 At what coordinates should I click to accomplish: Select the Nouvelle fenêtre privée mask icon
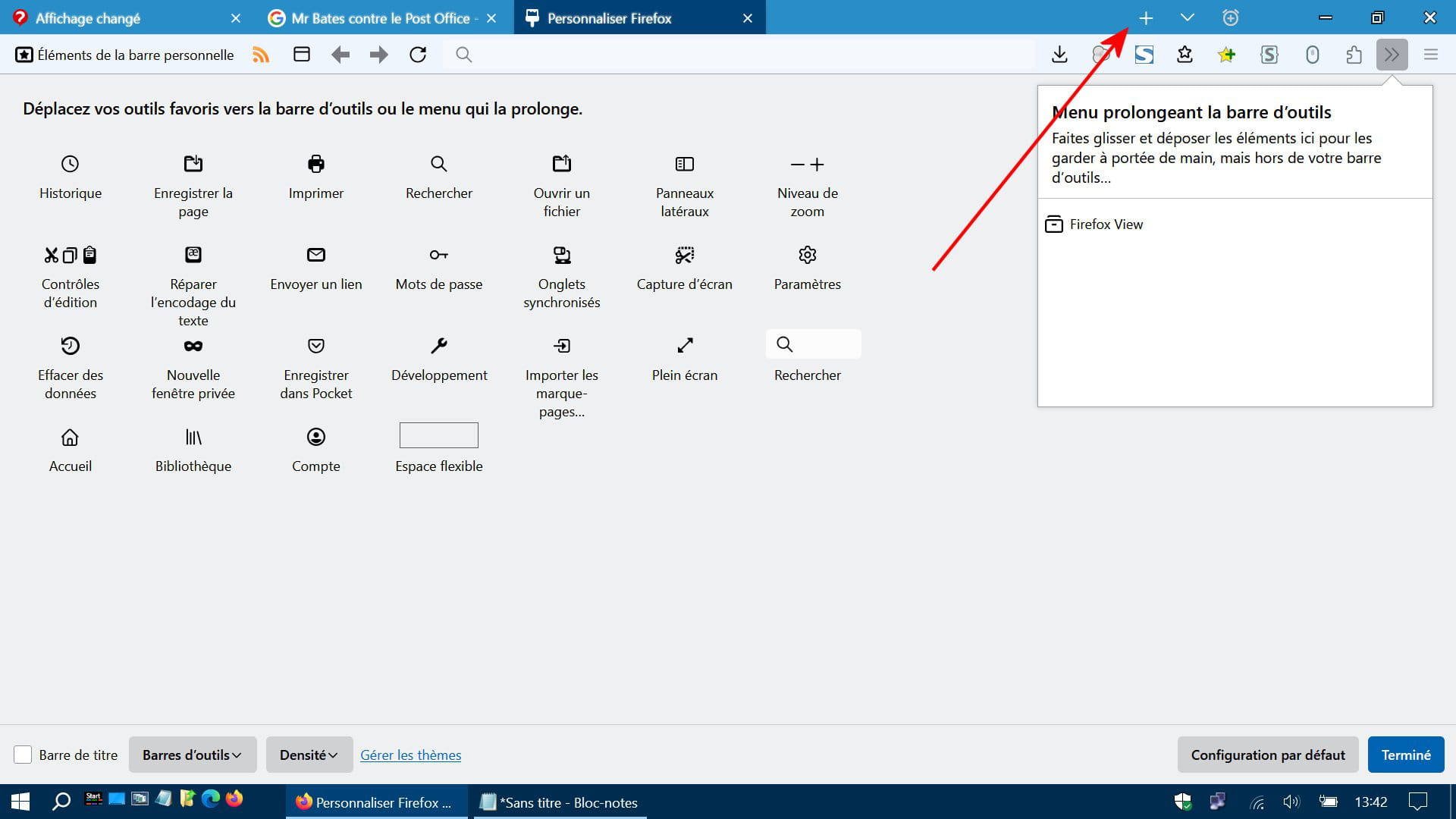193,346
